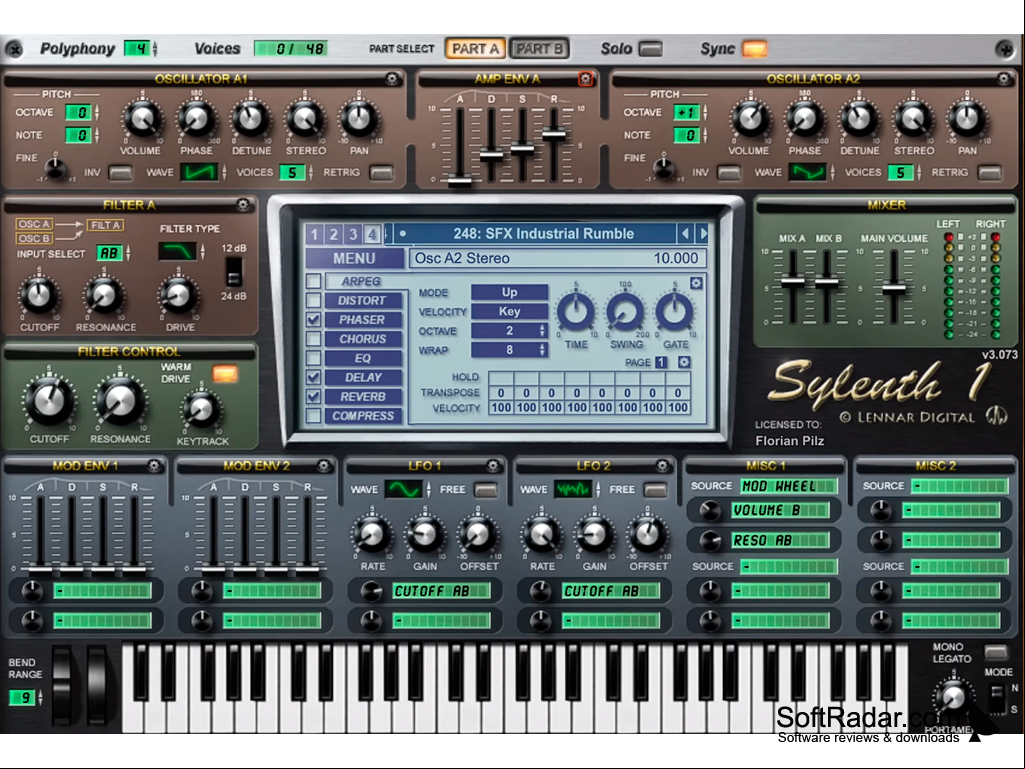Click Oscillator A1 VOLUME knob
This screenshot has width=1025, height=769.
coord(142,119)
